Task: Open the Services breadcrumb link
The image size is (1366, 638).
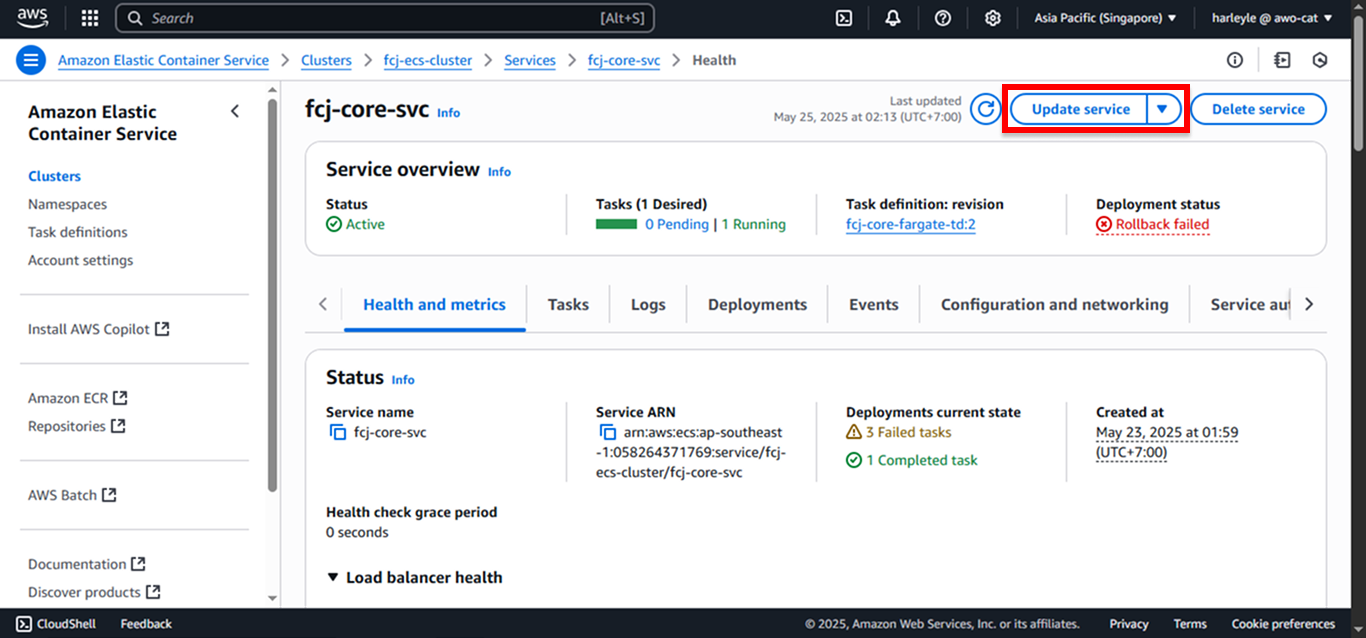Action: click(530, 60)
